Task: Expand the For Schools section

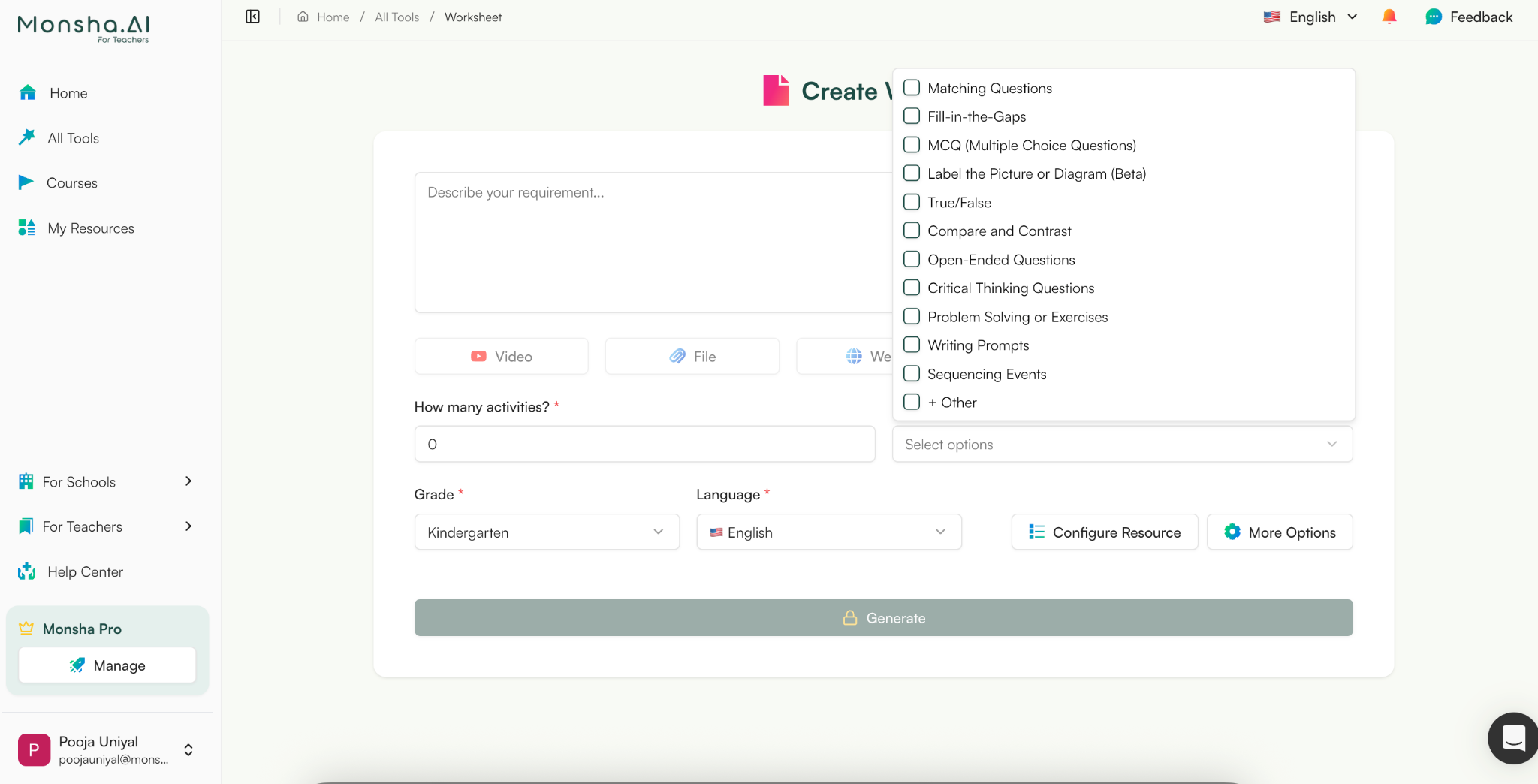Action: coord(79,481)
